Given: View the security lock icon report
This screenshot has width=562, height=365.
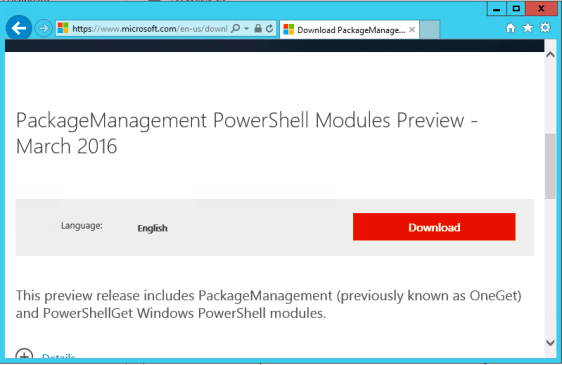Looking at the screenshot, I should click(258, 28).
